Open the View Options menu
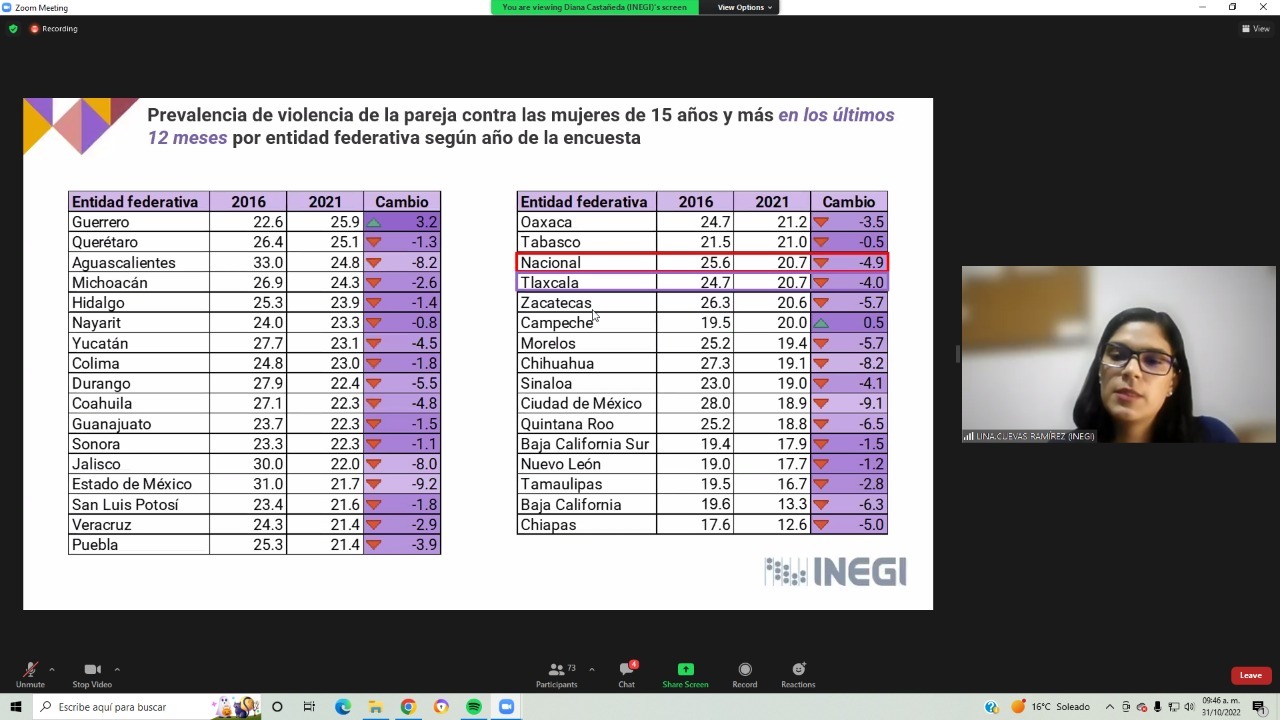 pyautogui.click(x=744, y=7)
